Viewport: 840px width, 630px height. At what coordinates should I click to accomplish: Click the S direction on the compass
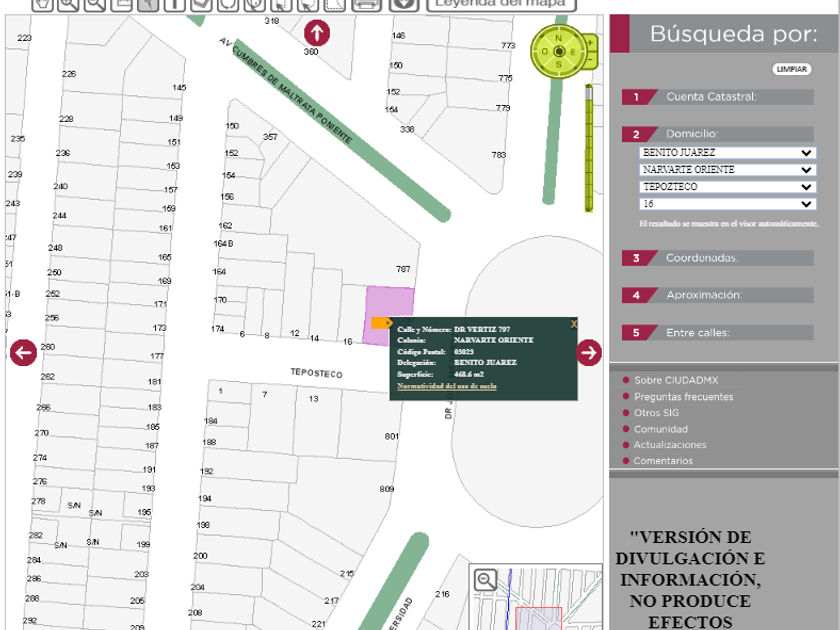559,64
